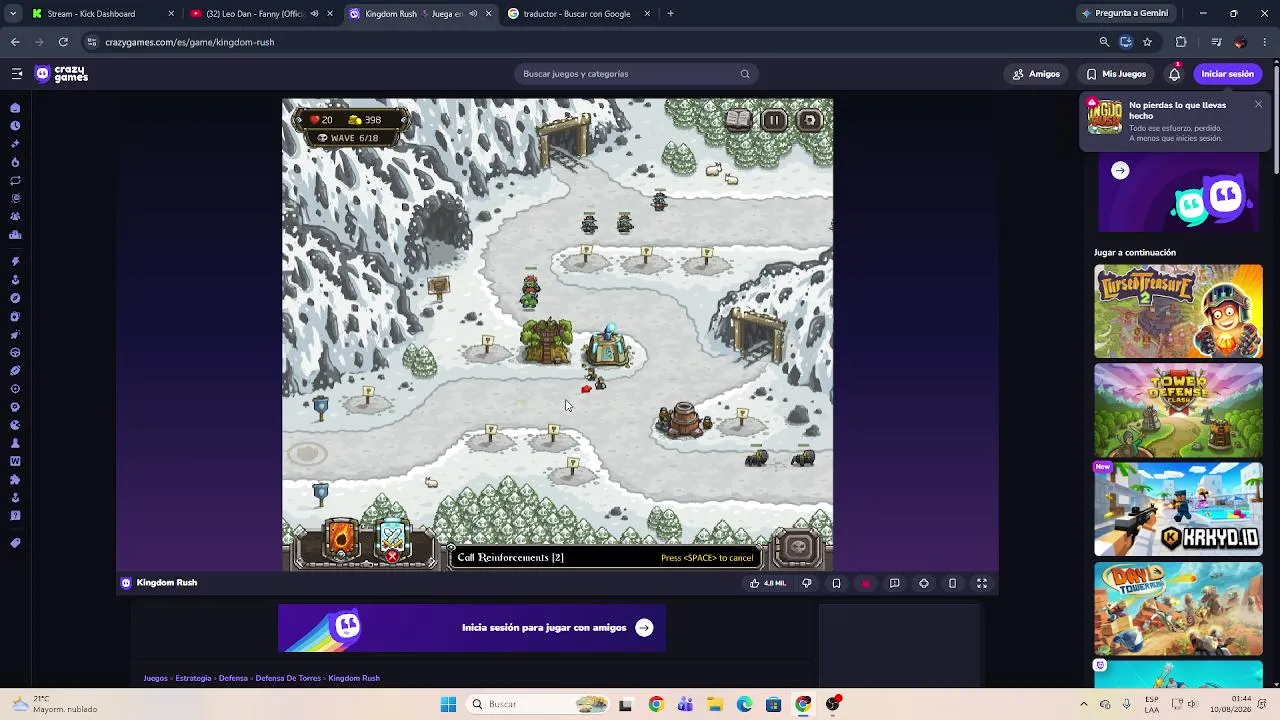Screen dimensions: 1280x720
Task: Open the Defensa breadcrumb link
Action: (x=233, y=678)
